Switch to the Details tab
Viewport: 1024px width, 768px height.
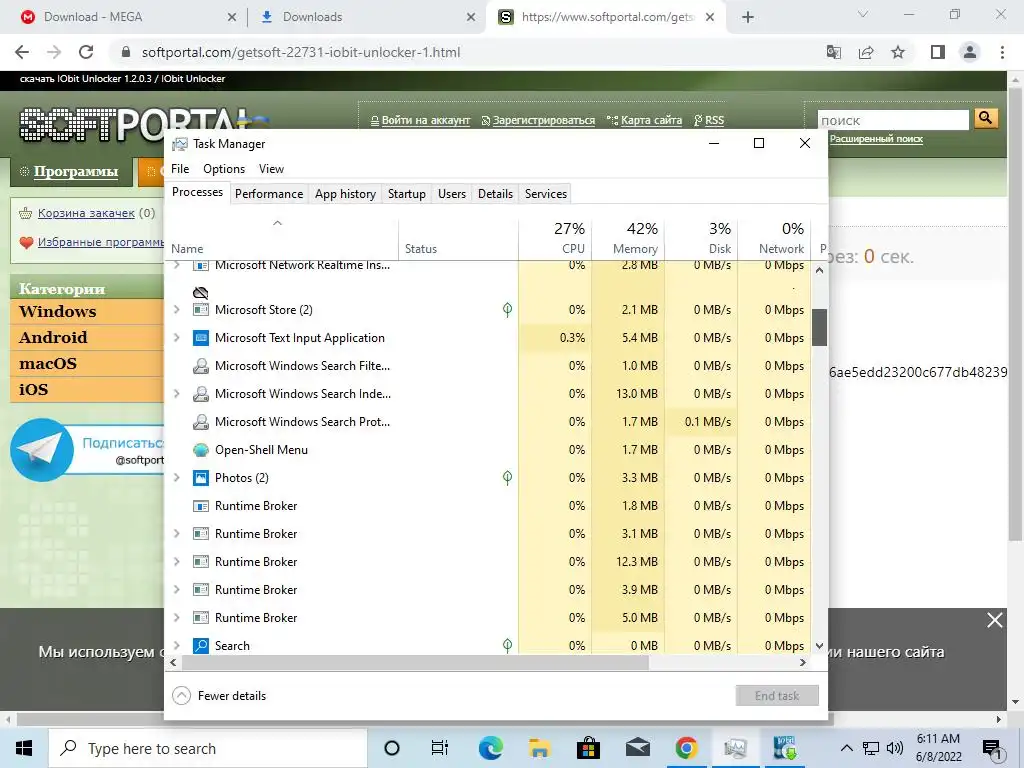click(x=495, y=194)
